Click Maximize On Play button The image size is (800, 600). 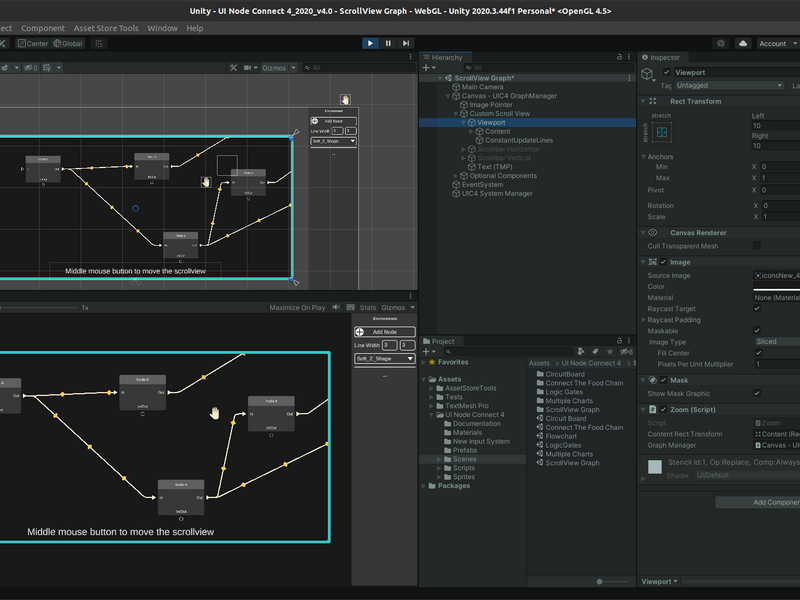[297, 308]
